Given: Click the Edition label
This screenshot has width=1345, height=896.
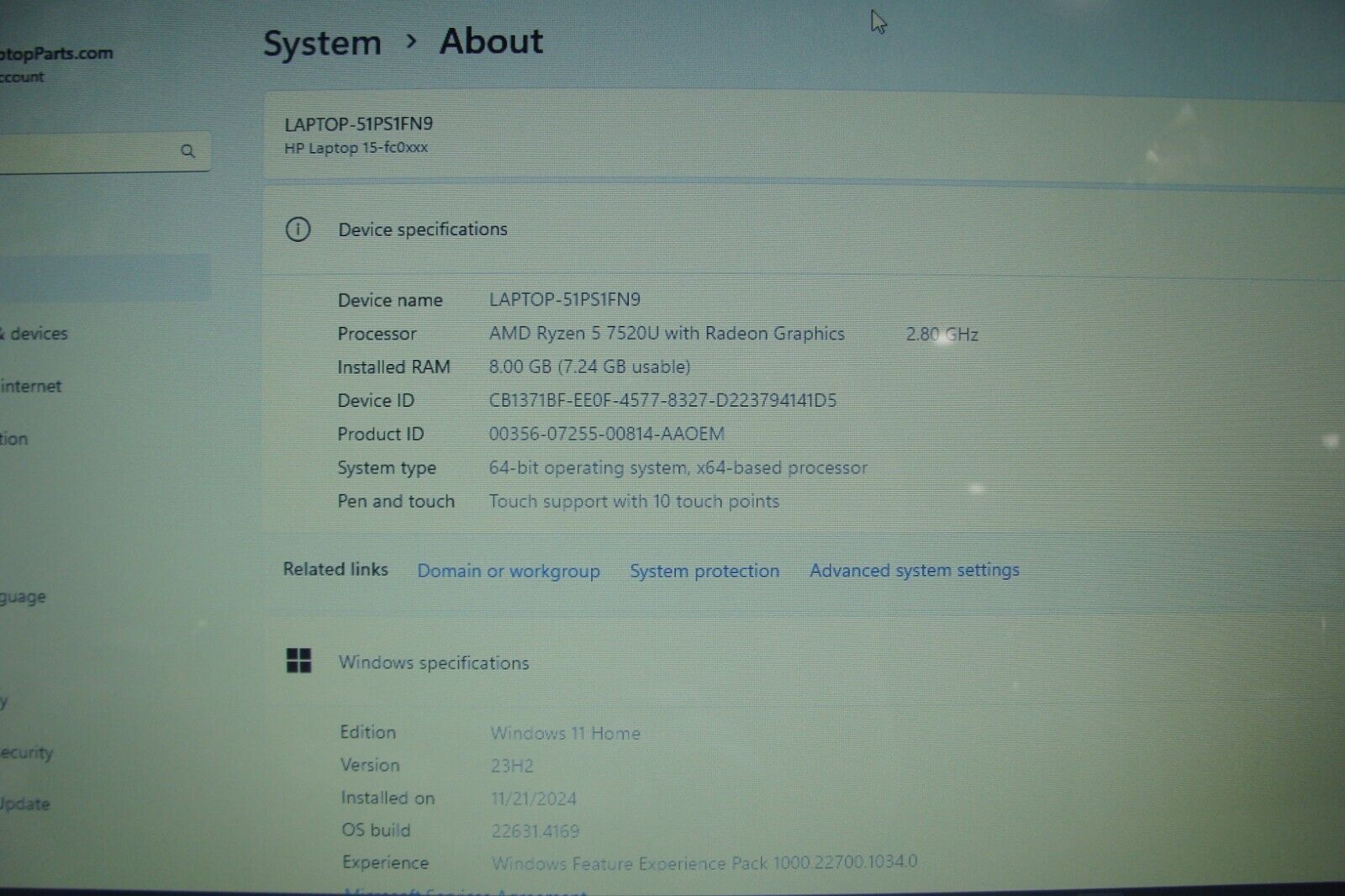Looking at the screenshot, I should 367,732.
